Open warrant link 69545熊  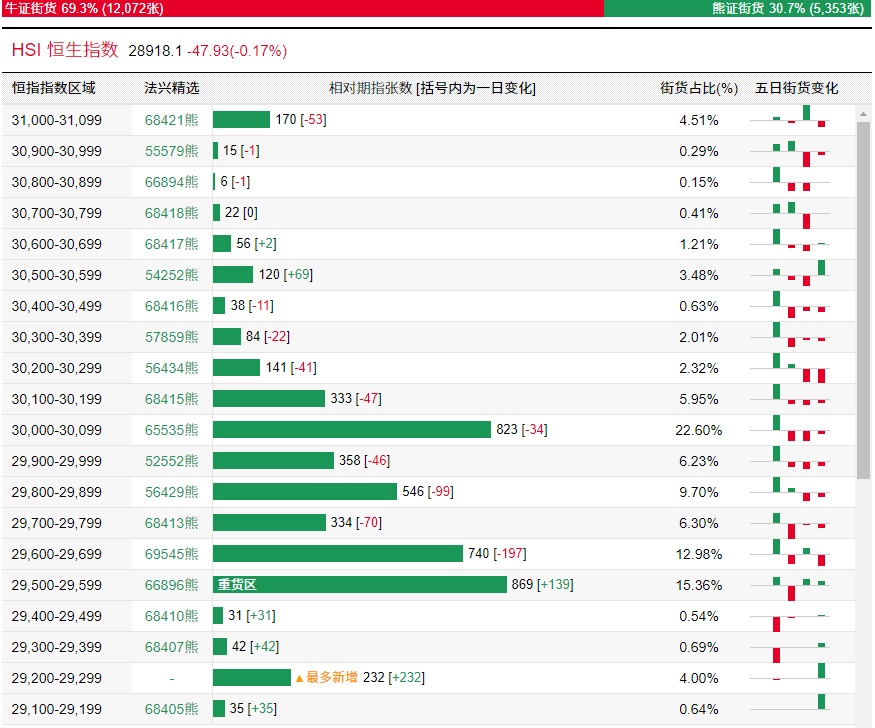coord(171,554)
